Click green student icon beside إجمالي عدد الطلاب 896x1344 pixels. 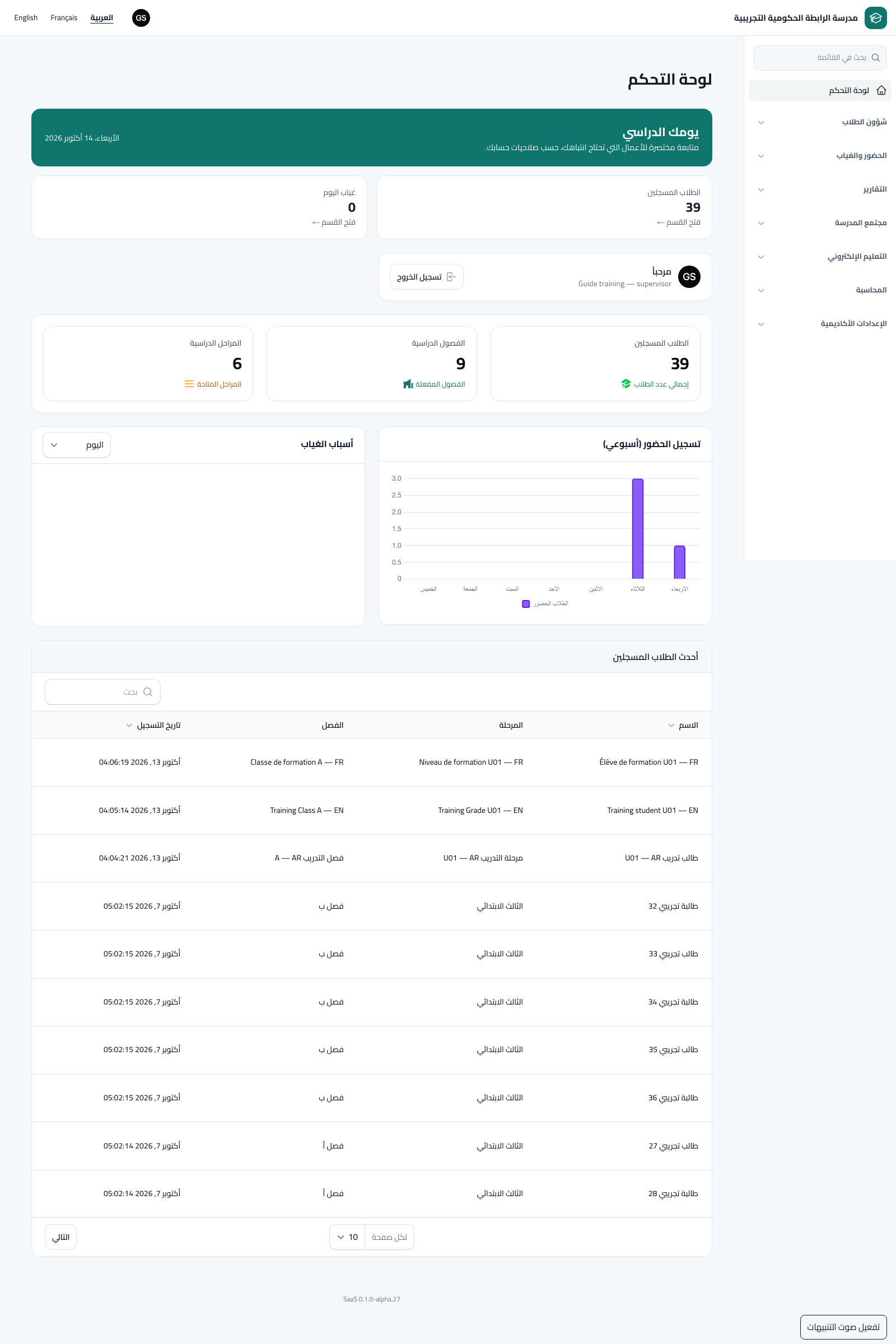pos(626,384)
